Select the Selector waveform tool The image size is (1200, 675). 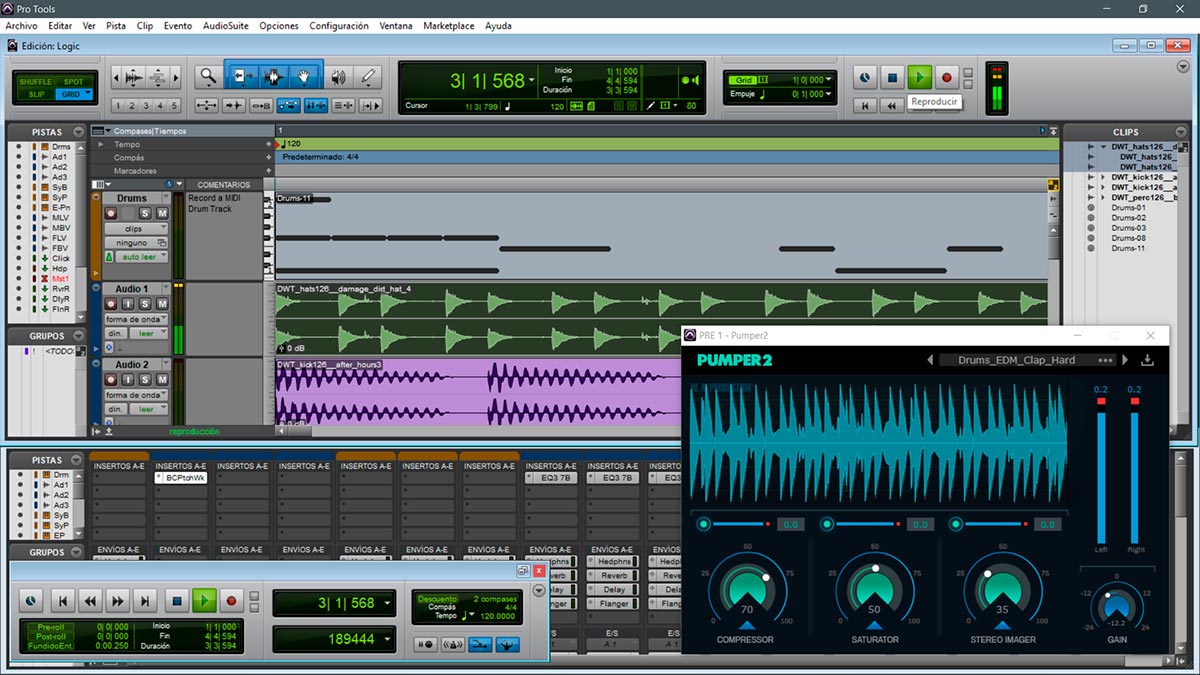[x=272, y=76]
